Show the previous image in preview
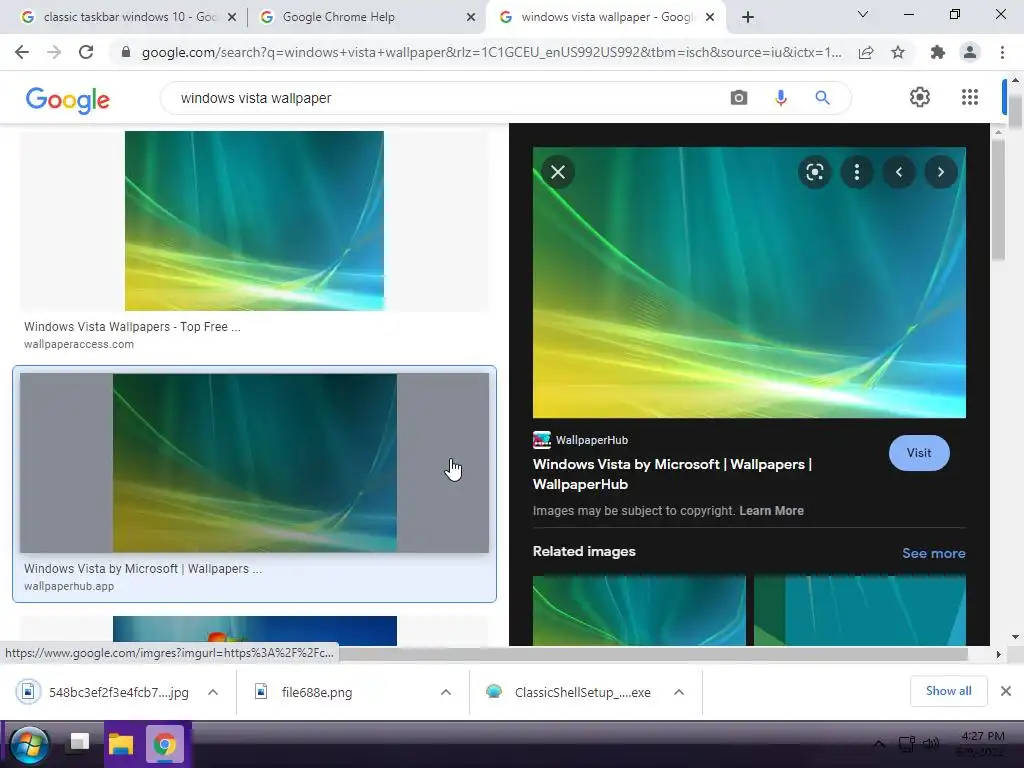 (899, 172)
